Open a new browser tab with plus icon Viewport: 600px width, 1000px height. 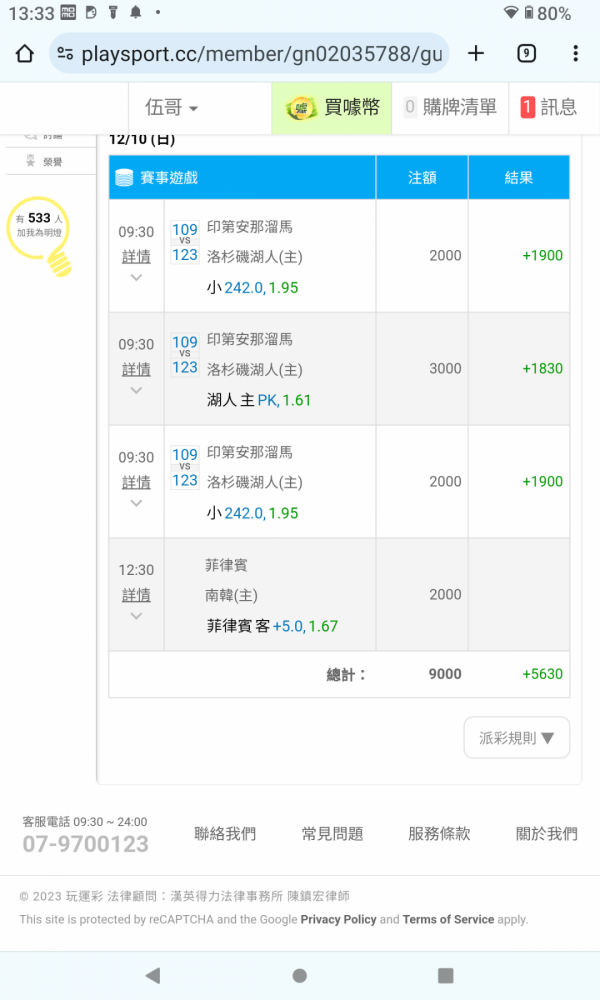click(x=476, y=54)
